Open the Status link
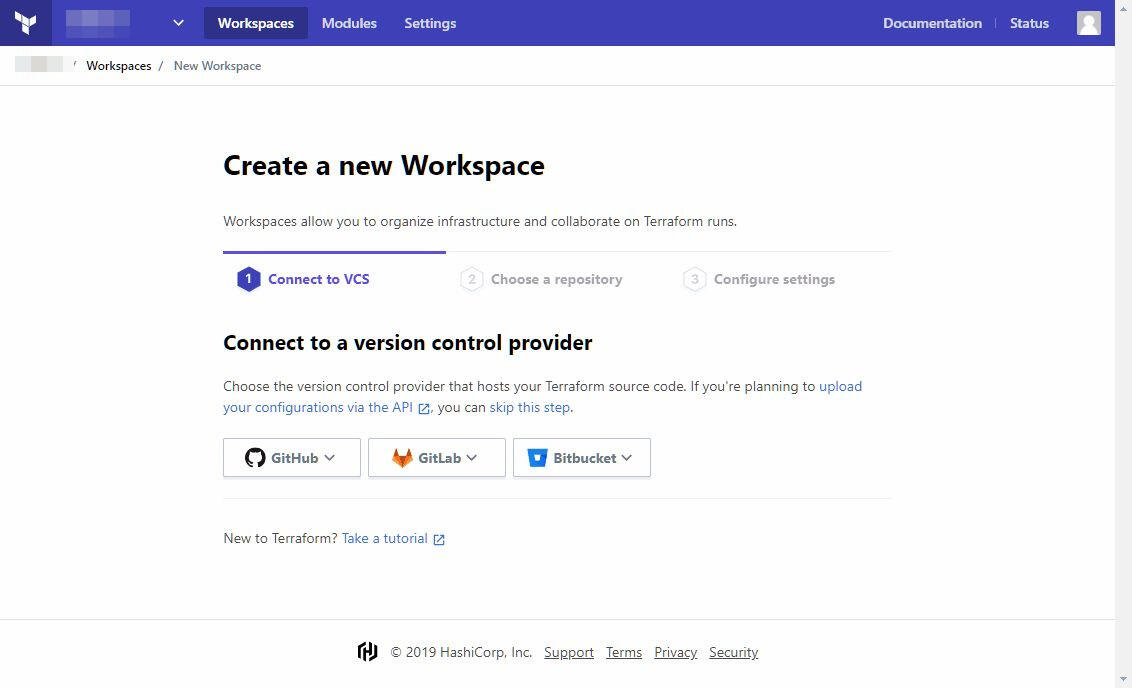Viewport: 1132px width, 688px height. [x=1029, y=23]
